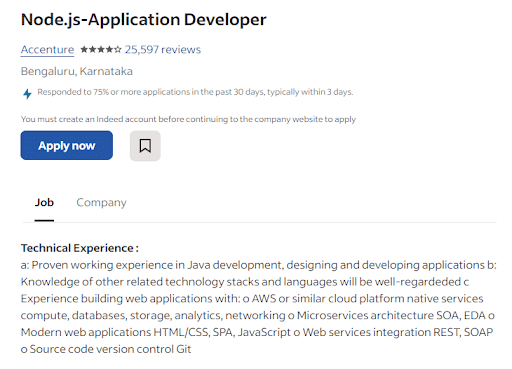Screen dimensions: 512x369
Task: Click the 'Modern web applications HTML/CSS' line
Action: (257, 332)
